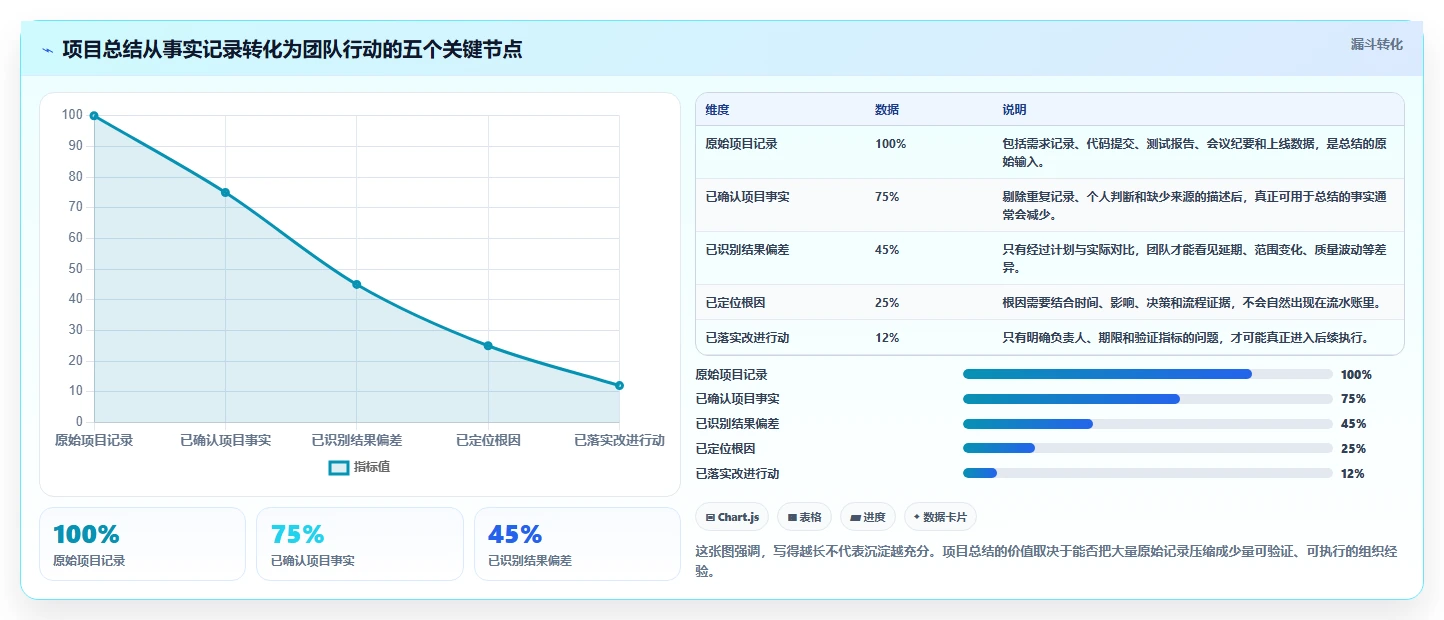The image size is (1444, 620).
Task: Click the 表格 tag
Action: (x=805, y=517)
